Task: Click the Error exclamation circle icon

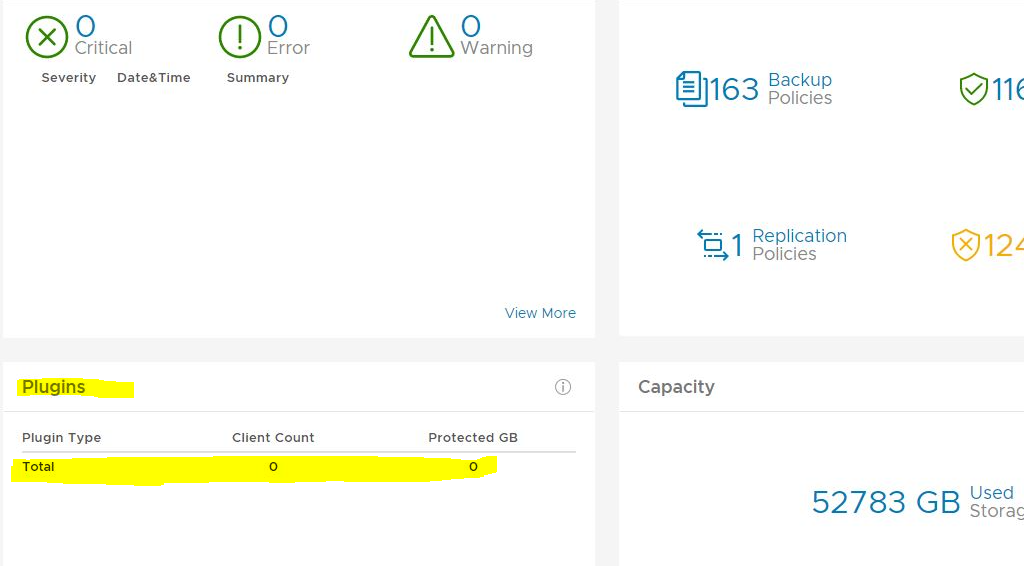Action: (239, 38)
